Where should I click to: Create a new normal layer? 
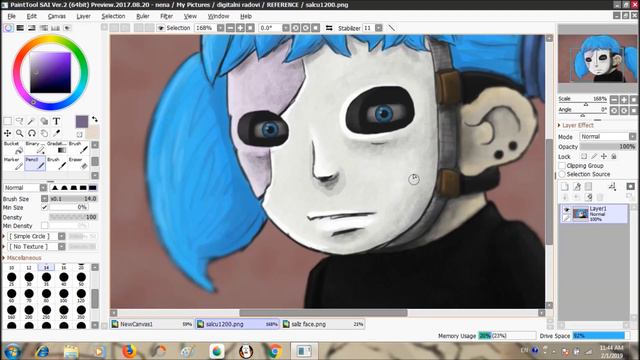[x=565, y=187]
